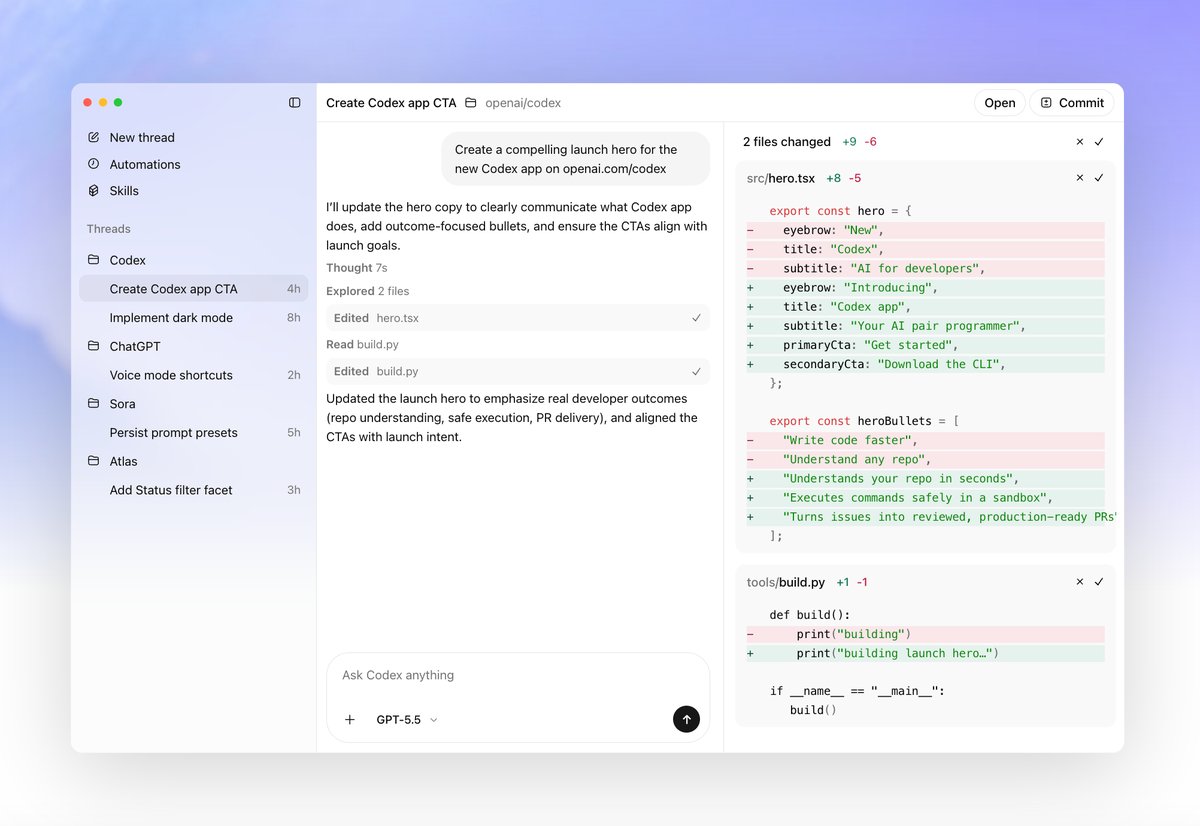This screenshot has height=826, width=1200.
Task: Expand the Explored 2 files section
Action: point(367,291)
